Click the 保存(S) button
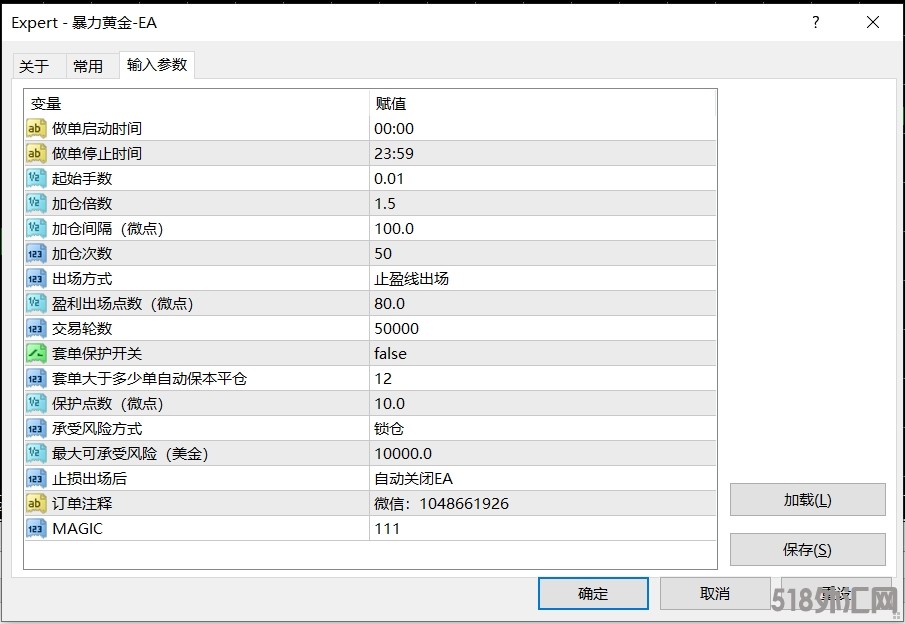This screenshot has height=624, width=905. pyautogui.click(x=807, y=549)
